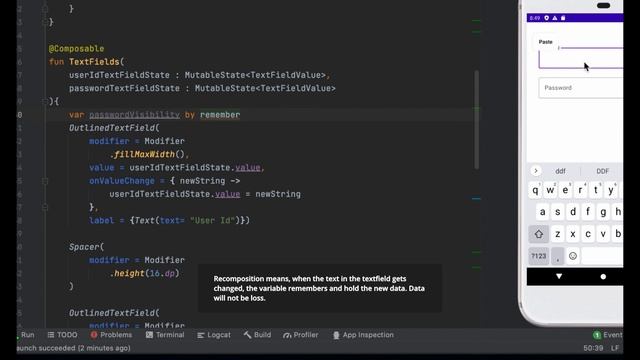Image resolution: width=640 pixels, height=360 pixels.
Task: Tap the t key on keyboard
Action: click(596, 190)
